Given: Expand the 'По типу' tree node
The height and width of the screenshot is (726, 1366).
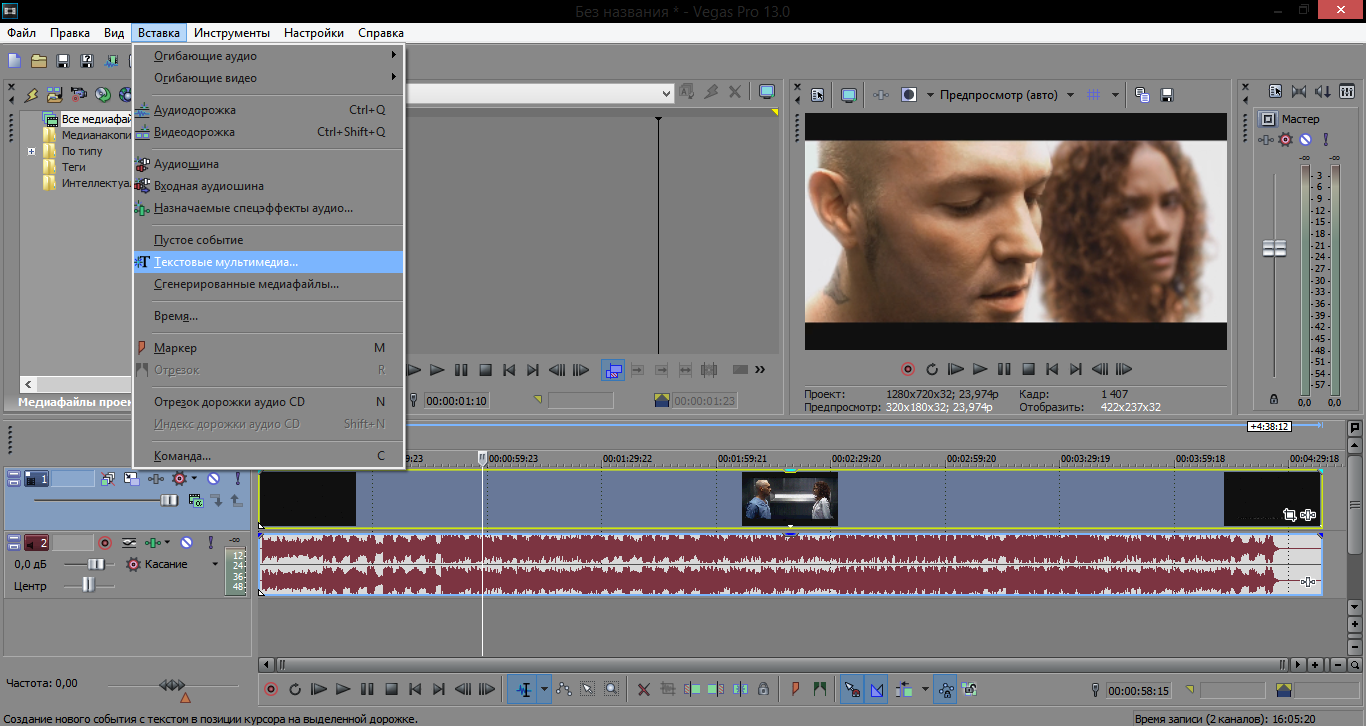Looking at the screenshot, I should coord(32,152).
